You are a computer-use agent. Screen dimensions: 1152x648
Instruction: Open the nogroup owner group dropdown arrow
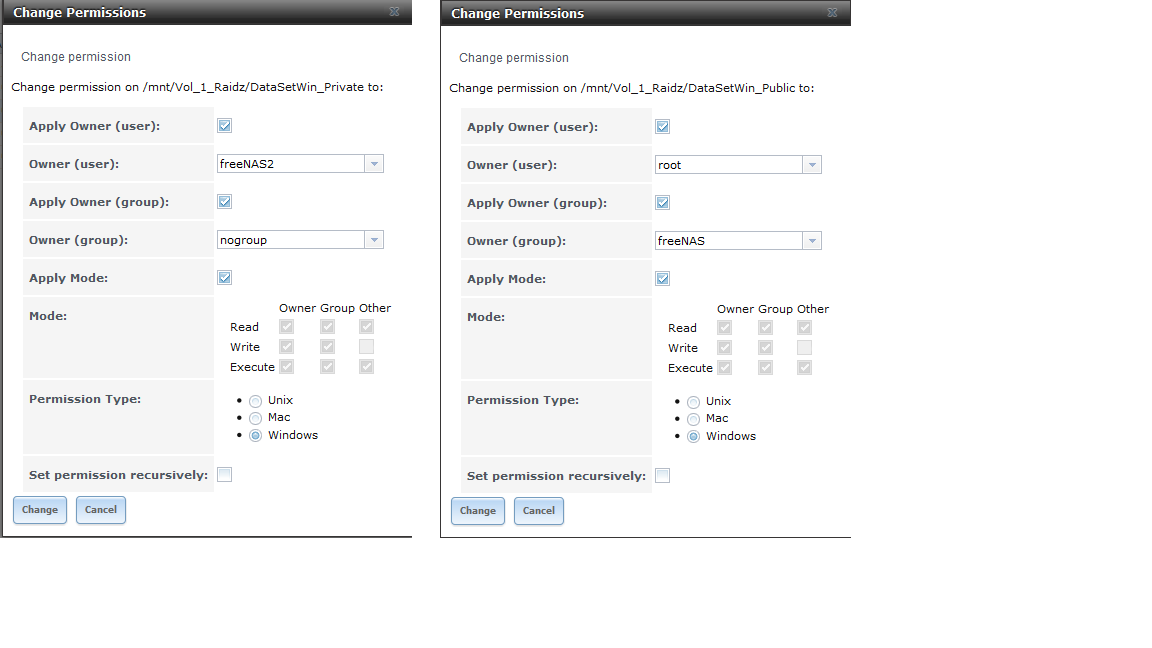click(374, 240)
